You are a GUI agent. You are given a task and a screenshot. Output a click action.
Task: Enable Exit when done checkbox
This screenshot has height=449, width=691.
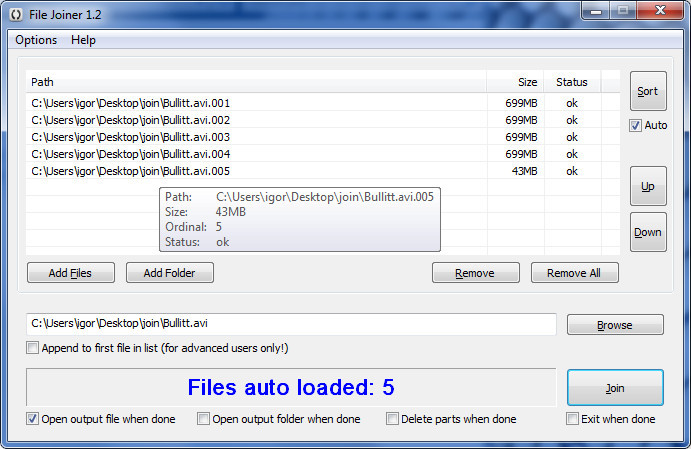click(572, 419)
